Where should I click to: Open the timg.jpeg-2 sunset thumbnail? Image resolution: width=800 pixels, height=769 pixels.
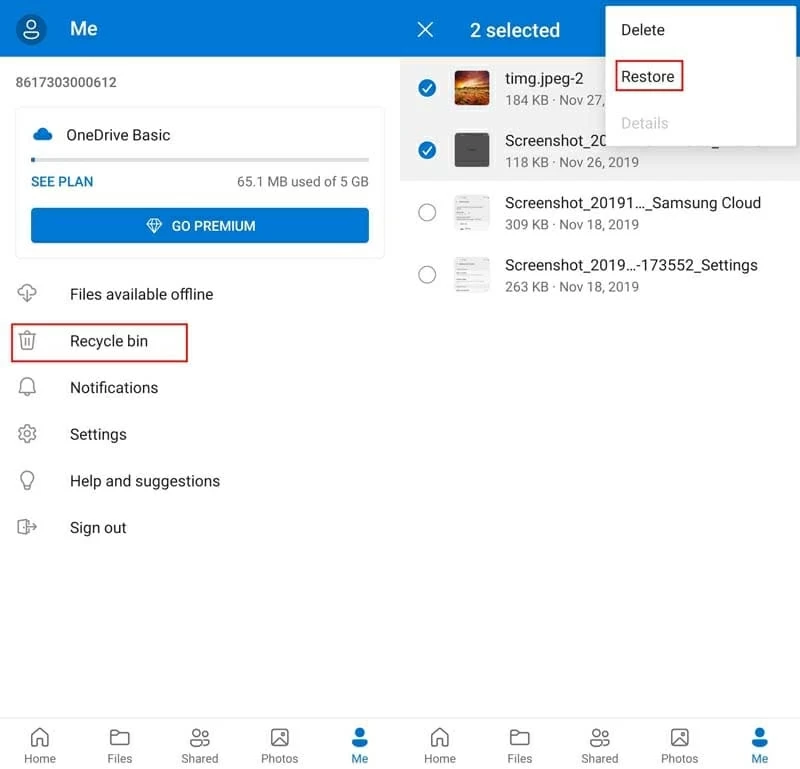[x=471, y=88]
